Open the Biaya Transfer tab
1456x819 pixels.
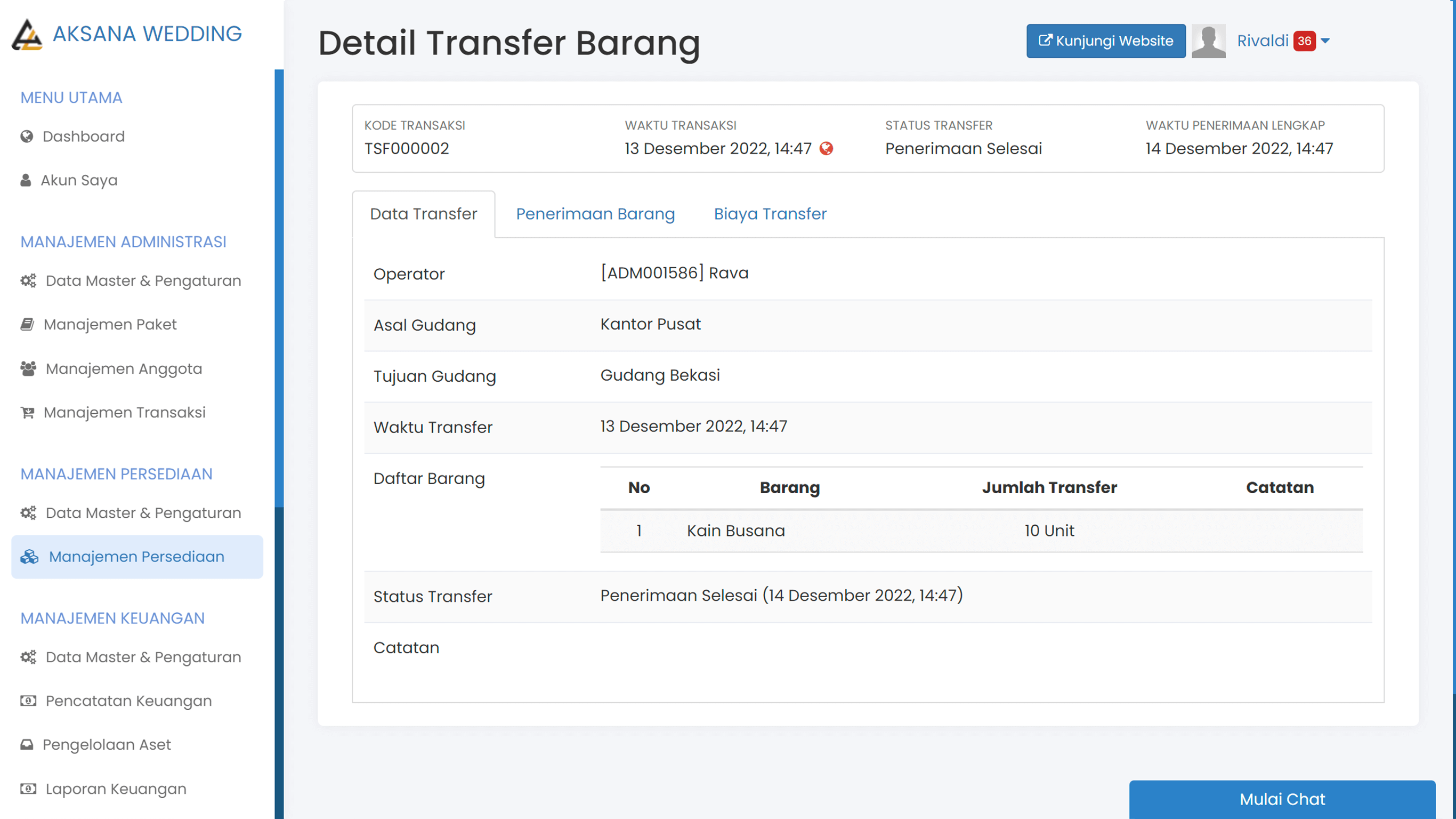tap(770, 214)
